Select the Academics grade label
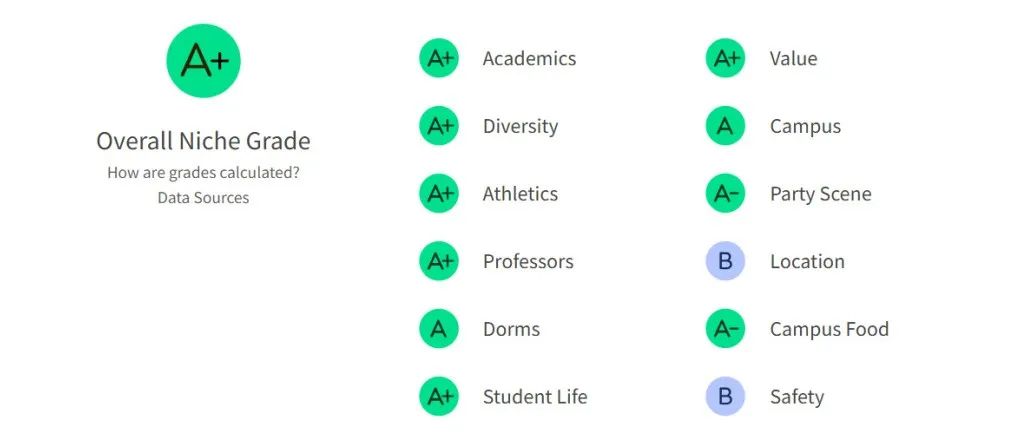 click(x=529, y=58)
